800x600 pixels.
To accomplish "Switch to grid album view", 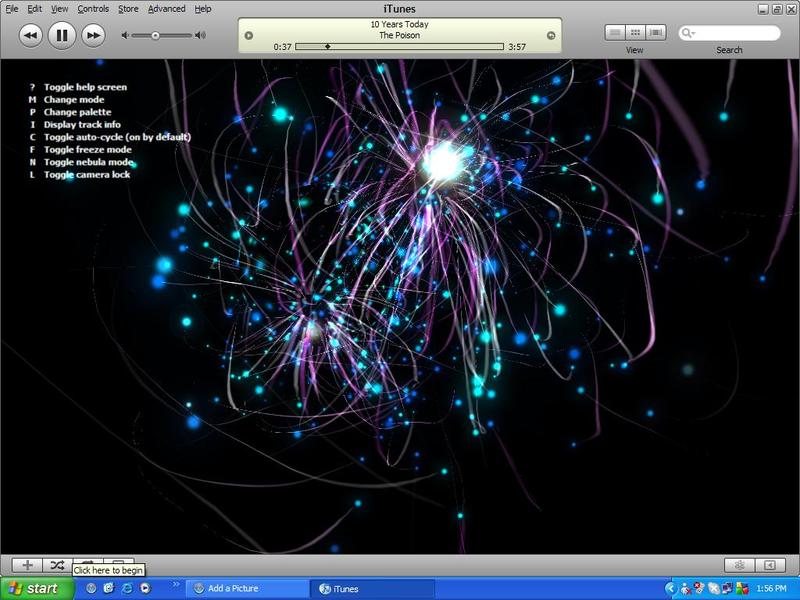I will (x=635, y=33).
